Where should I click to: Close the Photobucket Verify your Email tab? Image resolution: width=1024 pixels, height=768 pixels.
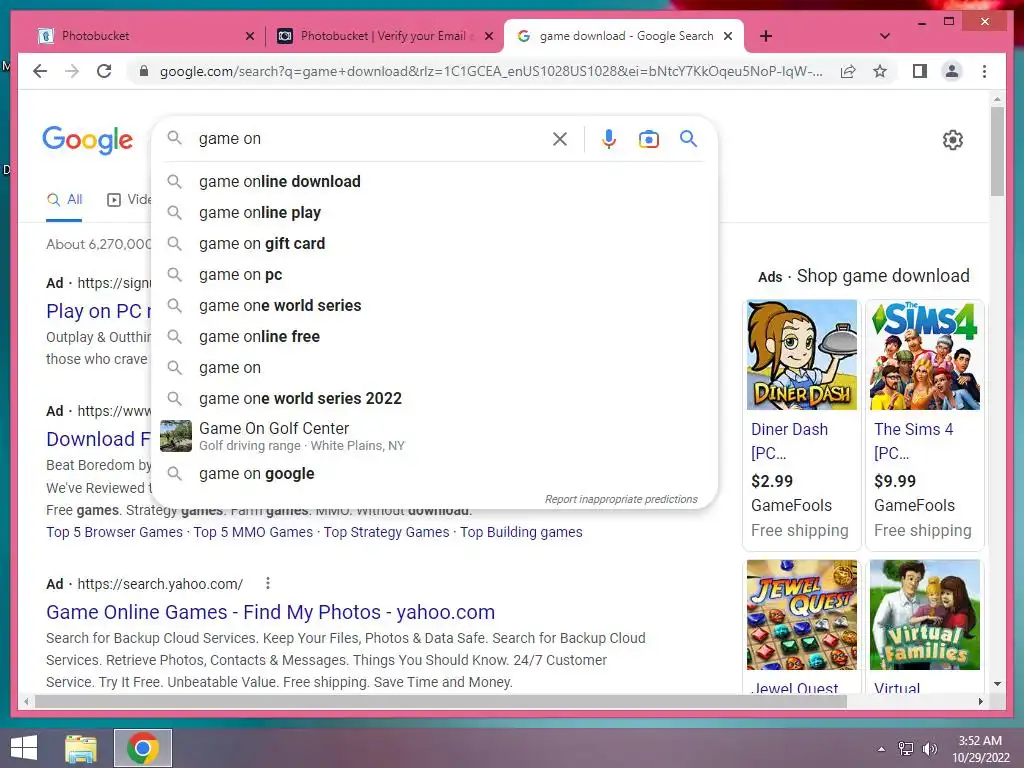488,36
